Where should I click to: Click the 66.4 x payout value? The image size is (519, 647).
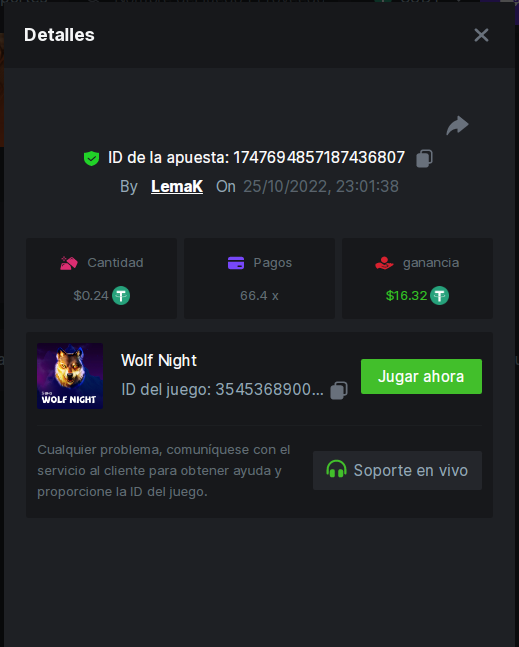pos(260,295)
